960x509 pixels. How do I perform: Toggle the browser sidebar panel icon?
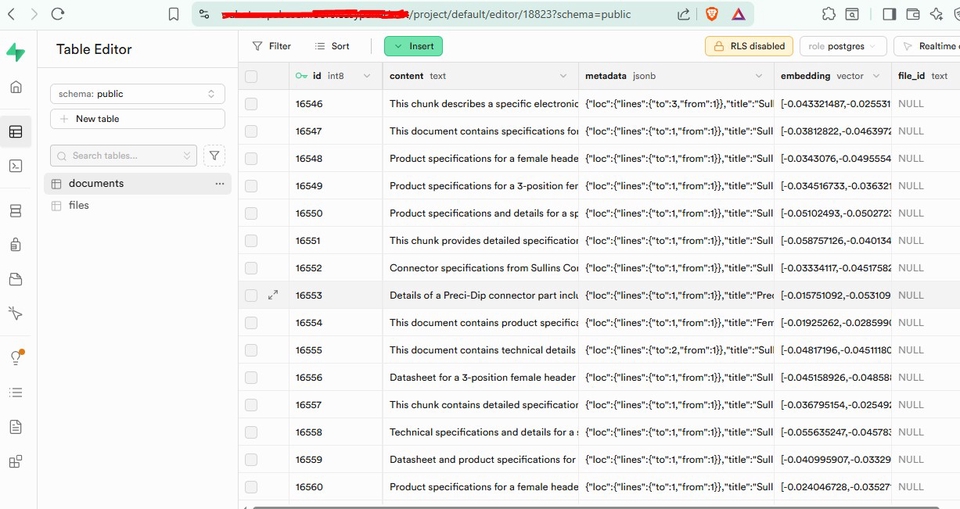(889, 14)
